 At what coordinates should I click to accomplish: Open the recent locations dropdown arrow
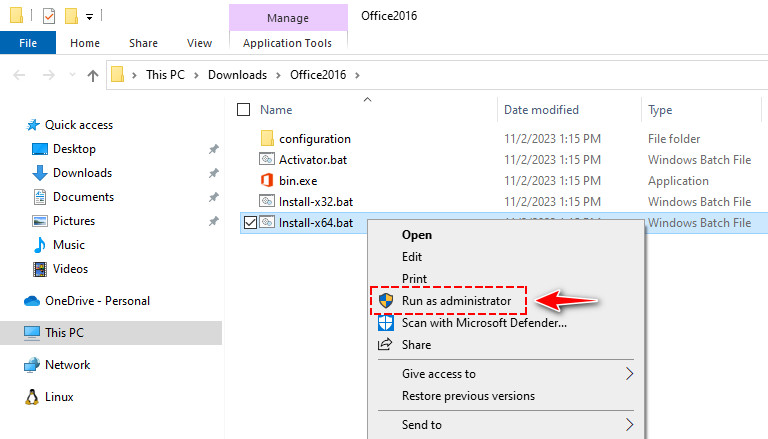click(x=72, y=75)
